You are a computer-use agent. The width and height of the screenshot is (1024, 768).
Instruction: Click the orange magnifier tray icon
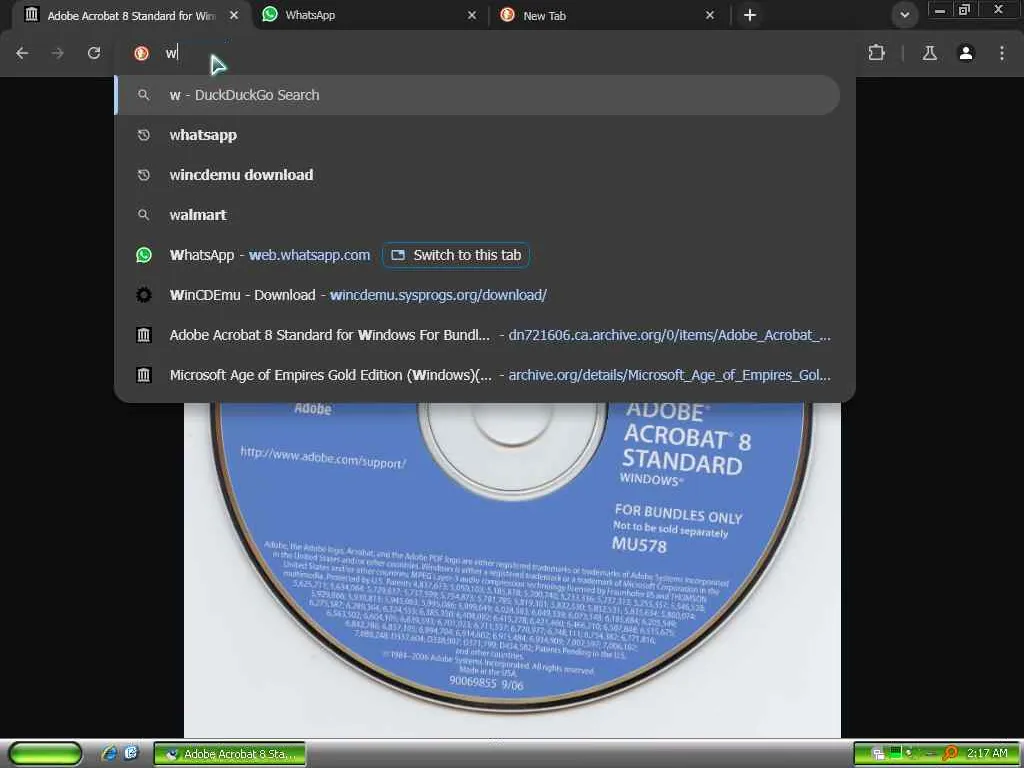click(950, 754)
